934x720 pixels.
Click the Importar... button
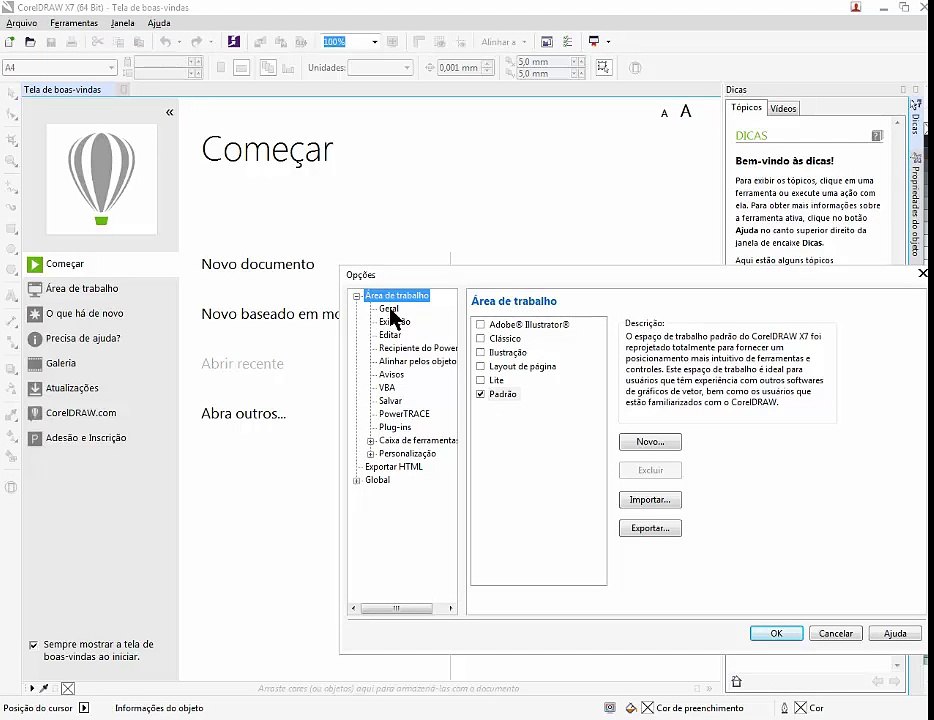(x=650, y=500)
